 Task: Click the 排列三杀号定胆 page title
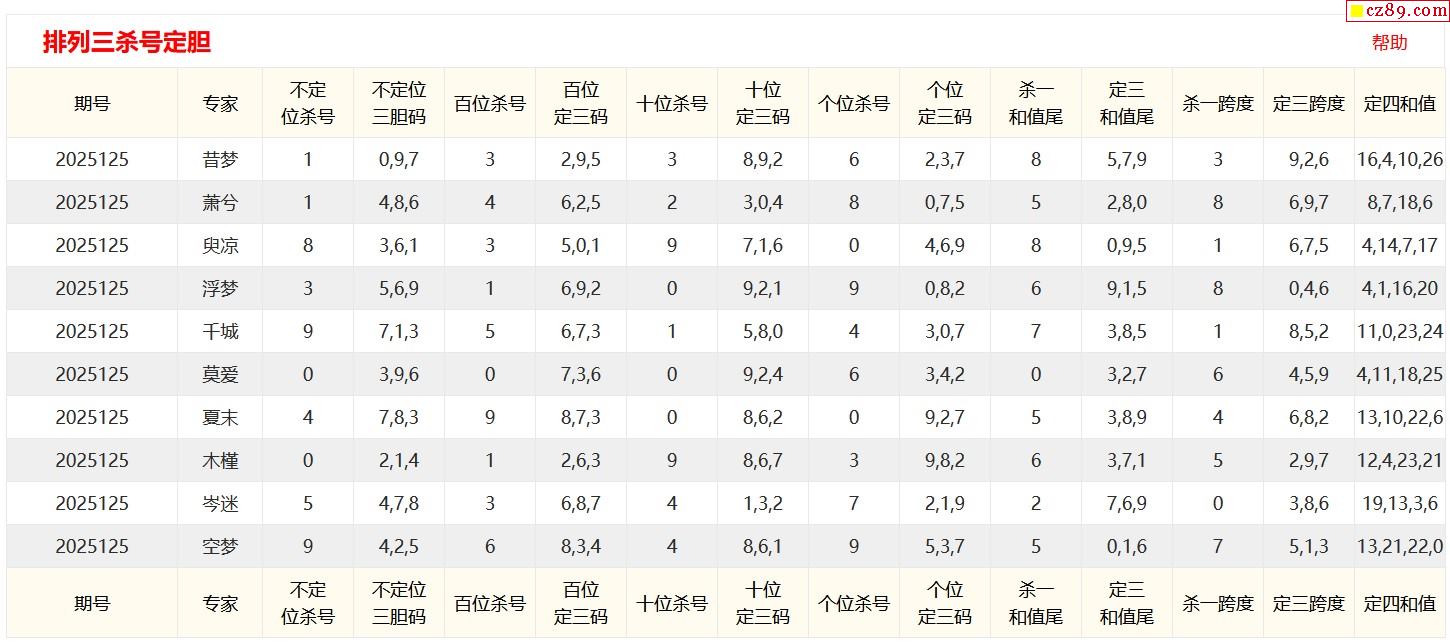(127, 42)
